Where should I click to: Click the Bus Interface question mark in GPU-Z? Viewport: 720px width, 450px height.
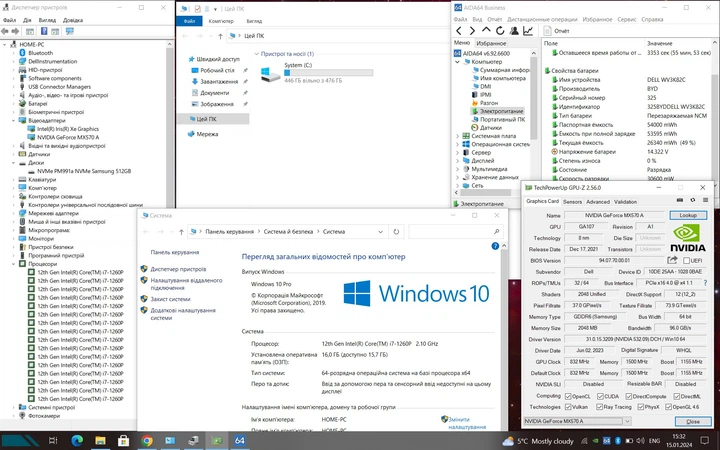pos(705,283)
